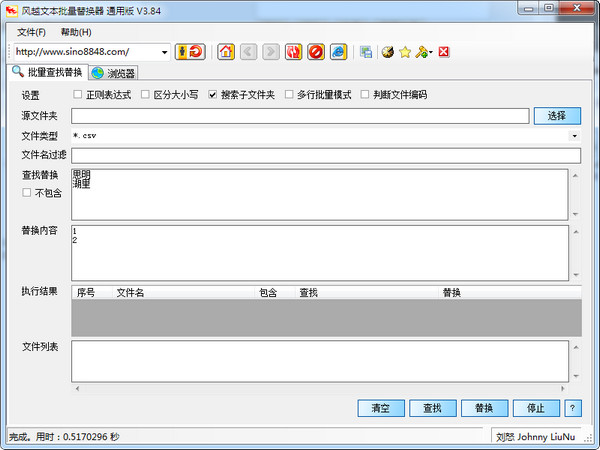This screenshot has height=450, width=600.
Task: Click into the 文件名过滤 input field
Action: pos(326,156)
